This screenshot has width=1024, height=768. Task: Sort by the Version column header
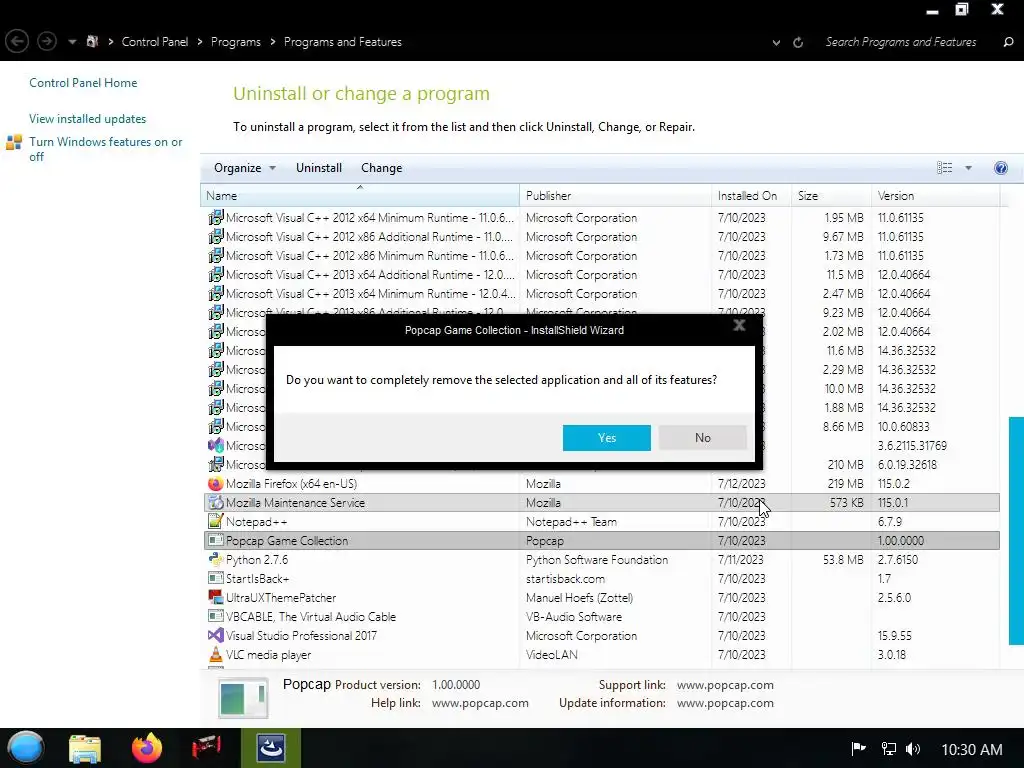pyautogui.click(x=935, y=195)
